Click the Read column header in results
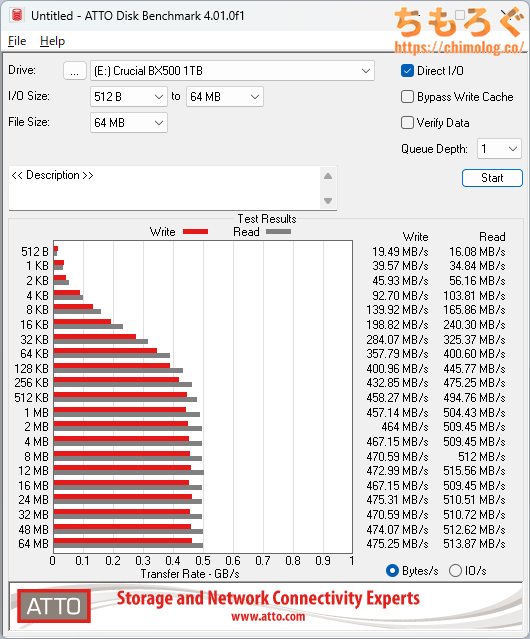 (492, 237)
